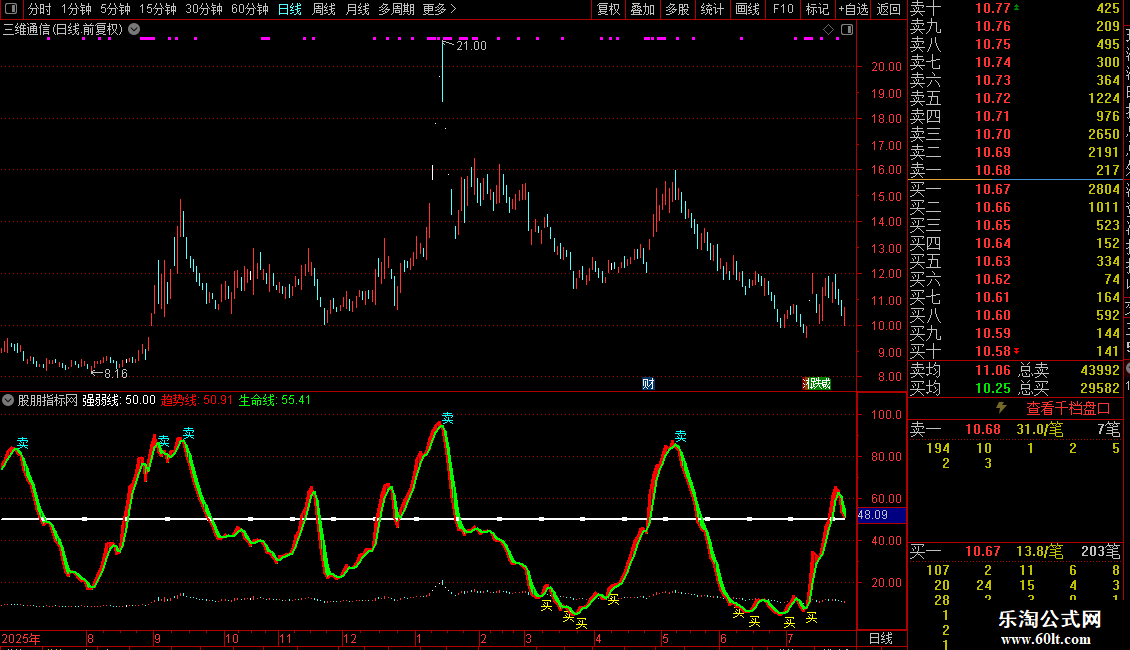The width and height of the screenshot is (1130, 650).
Task: Click buy-queue order size 107
Action: [938, 570]
